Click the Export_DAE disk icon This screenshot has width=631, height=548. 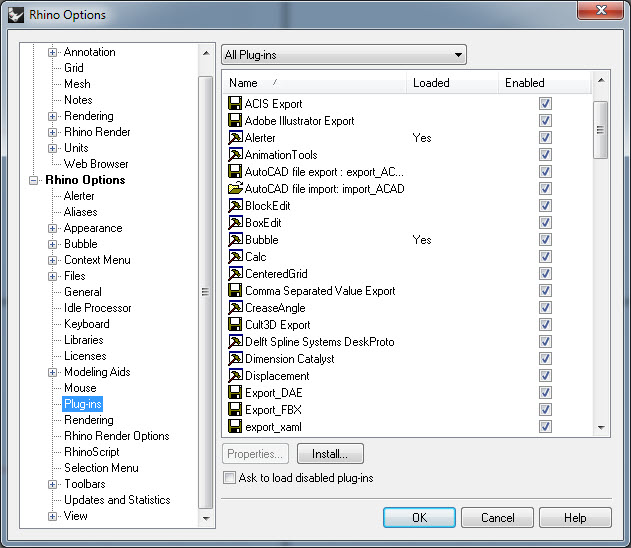point(235,392)
